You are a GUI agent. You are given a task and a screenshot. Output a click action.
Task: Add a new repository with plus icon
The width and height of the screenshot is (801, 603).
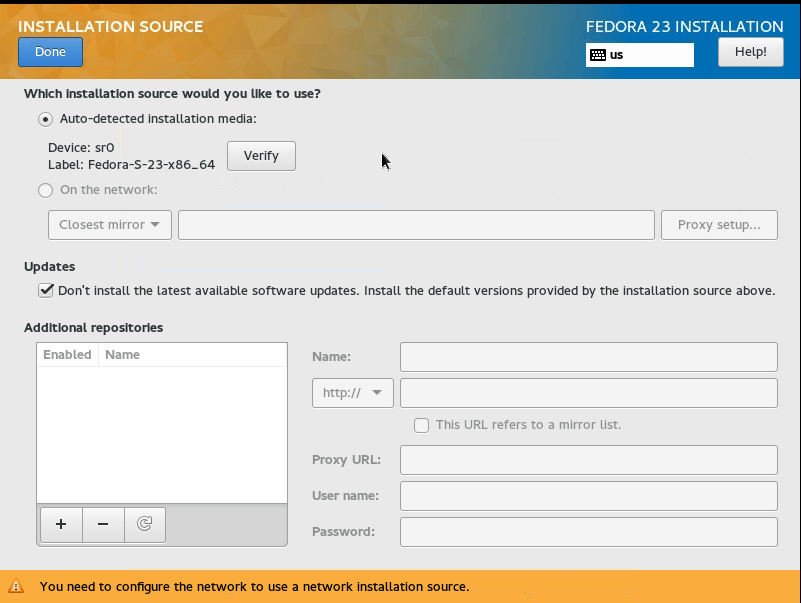point(61,524)
